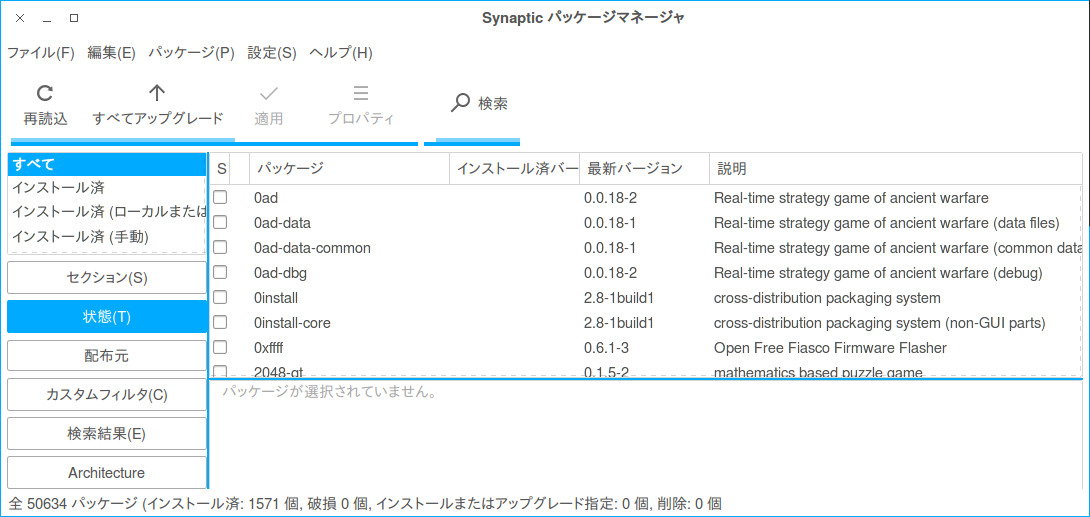The height and width of the screenshot is (517, 1090).
Task: Select the 0install-core package name
Action: pos(292,323)
